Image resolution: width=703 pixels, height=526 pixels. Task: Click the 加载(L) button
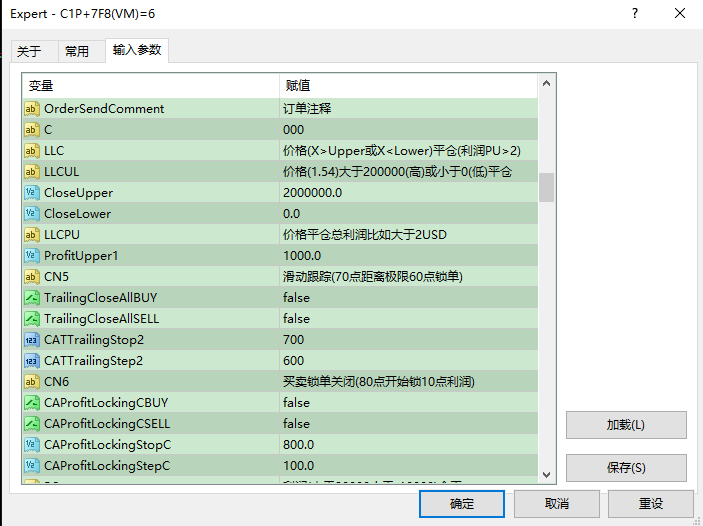click(626, 425)
